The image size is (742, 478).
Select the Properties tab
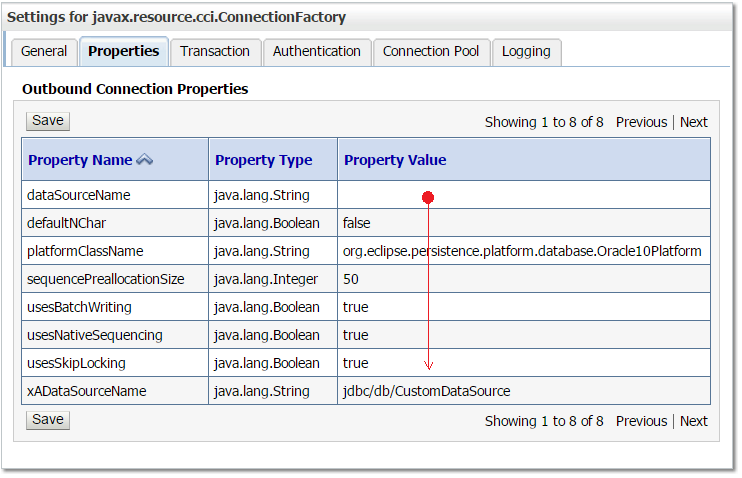[124, 52]
